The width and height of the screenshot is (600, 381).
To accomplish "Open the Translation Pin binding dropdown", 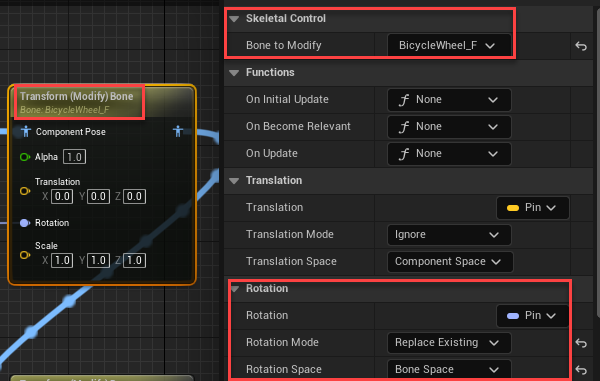I will (x=532, y=208).
